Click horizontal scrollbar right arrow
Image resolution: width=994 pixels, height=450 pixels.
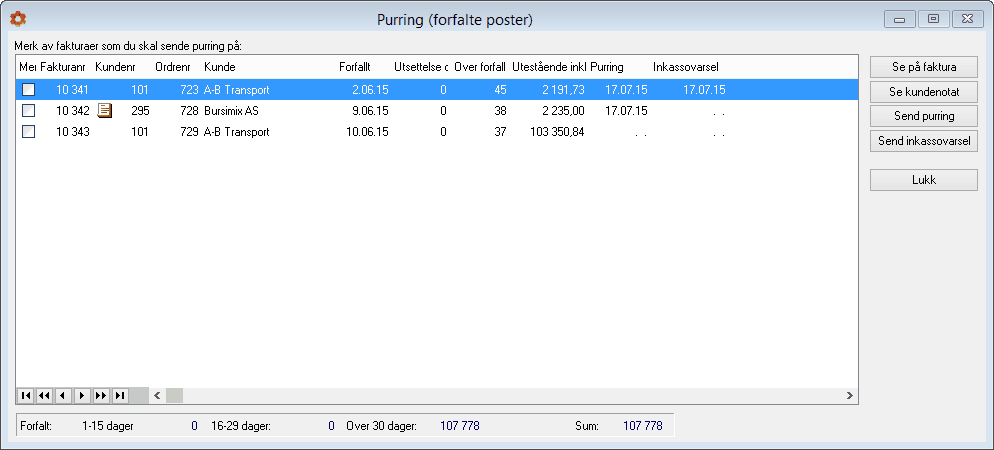tap(849, 395)
